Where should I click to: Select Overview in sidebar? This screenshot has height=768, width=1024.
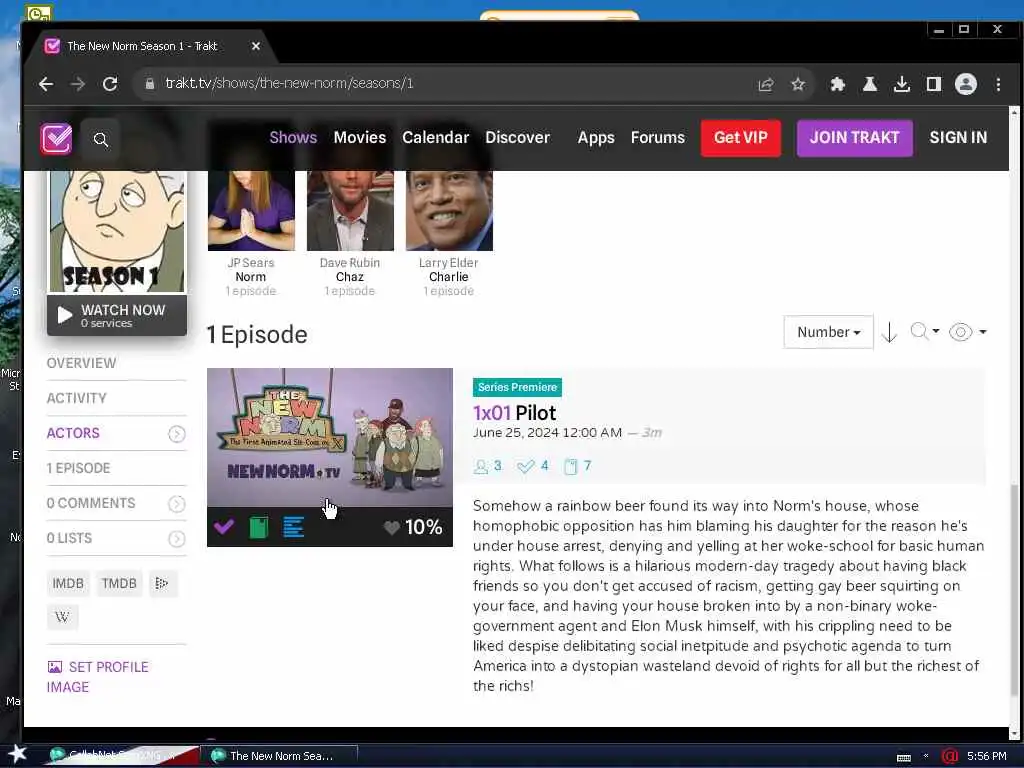[82, 363]
